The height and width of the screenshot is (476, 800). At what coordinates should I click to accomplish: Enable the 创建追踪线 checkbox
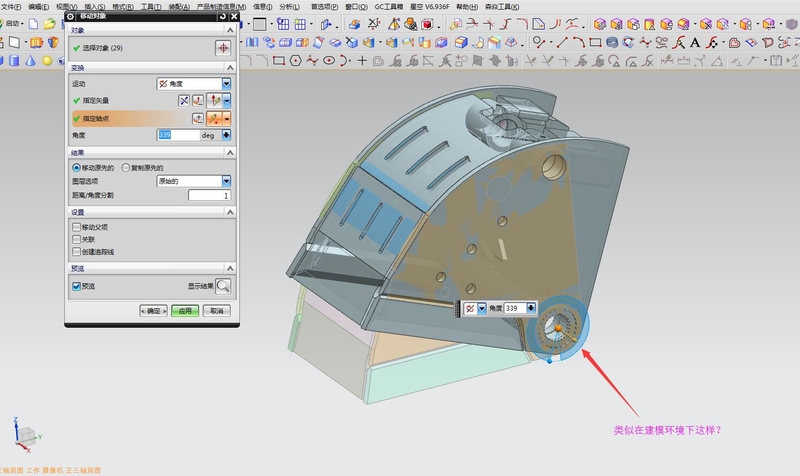coord(77,252)
